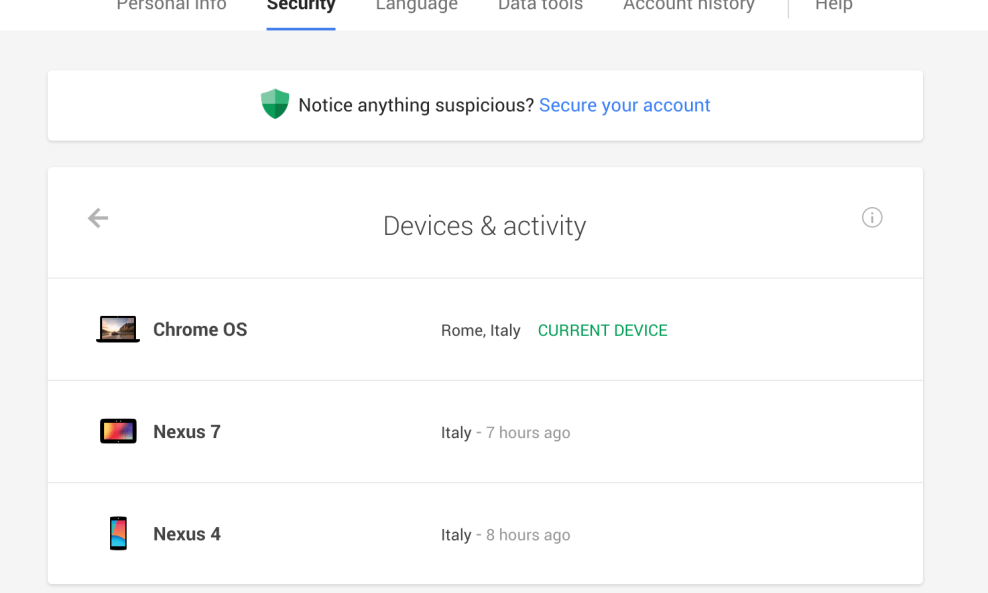The height and width of the screenshot is (593, 988).
Task: Click the CURRENT DEVICE label
Action: coord(602,330)
